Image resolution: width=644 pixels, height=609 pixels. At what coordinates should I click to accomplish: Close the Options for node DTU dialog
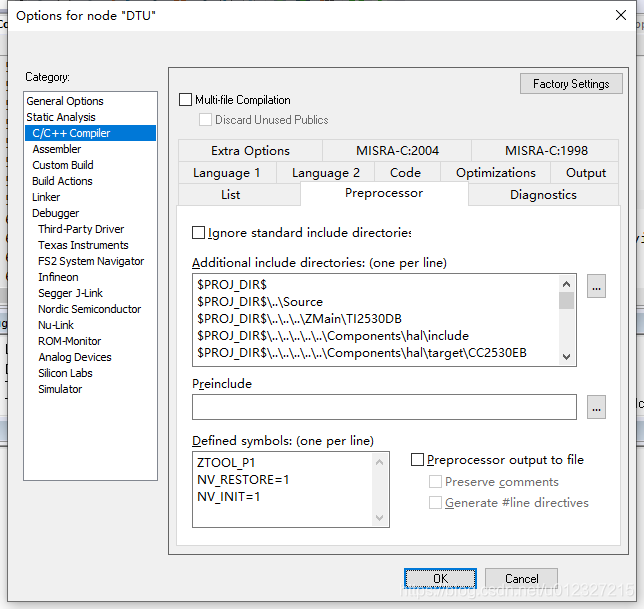pyautogui.click(x=621, y=15)
